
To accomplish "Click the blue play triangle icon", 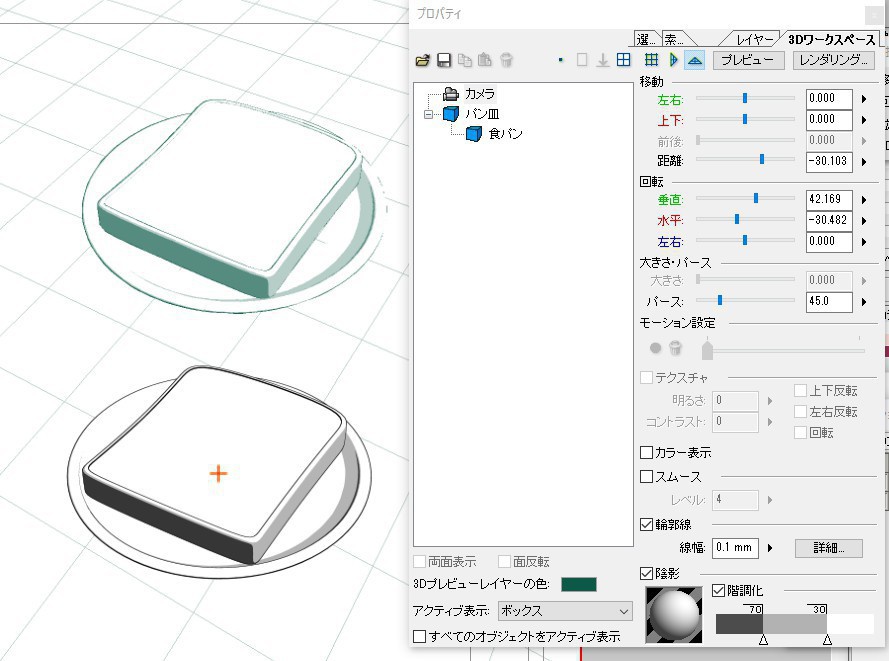I will click(672, 59).
